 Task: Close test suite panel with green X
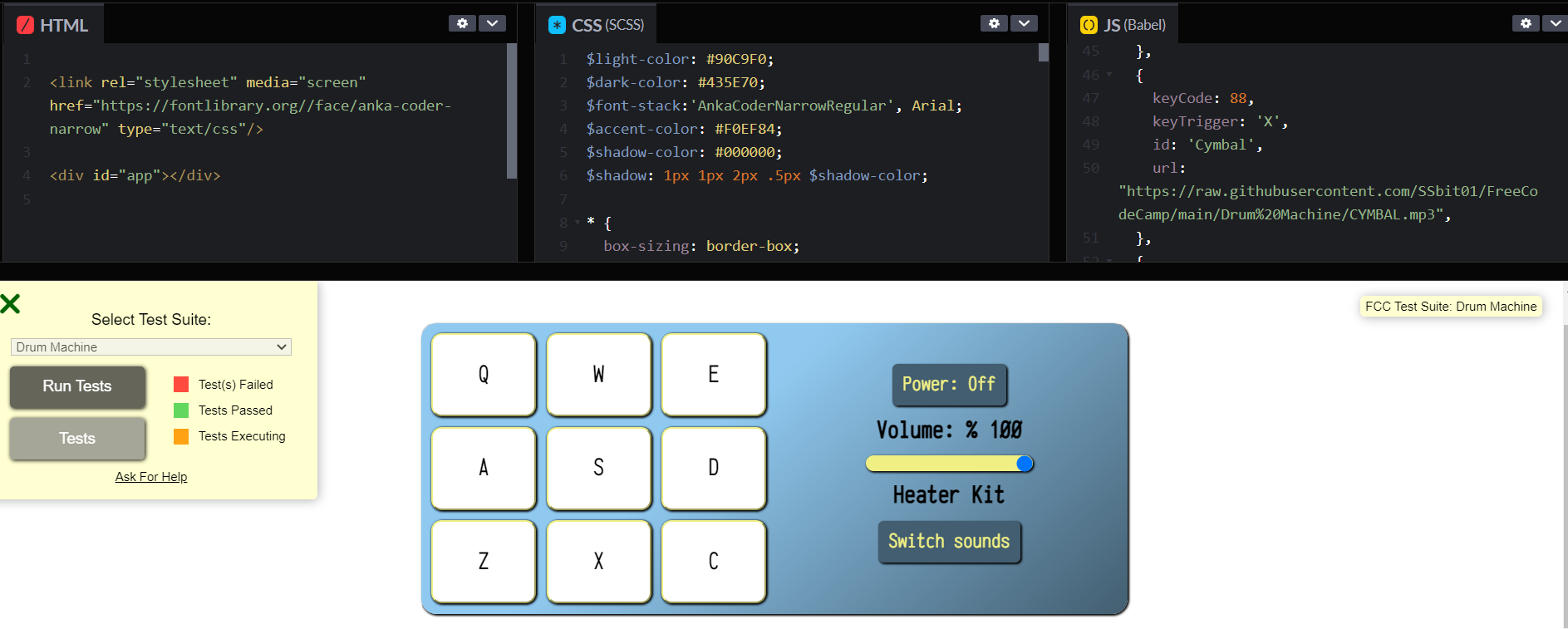point(11,303)
